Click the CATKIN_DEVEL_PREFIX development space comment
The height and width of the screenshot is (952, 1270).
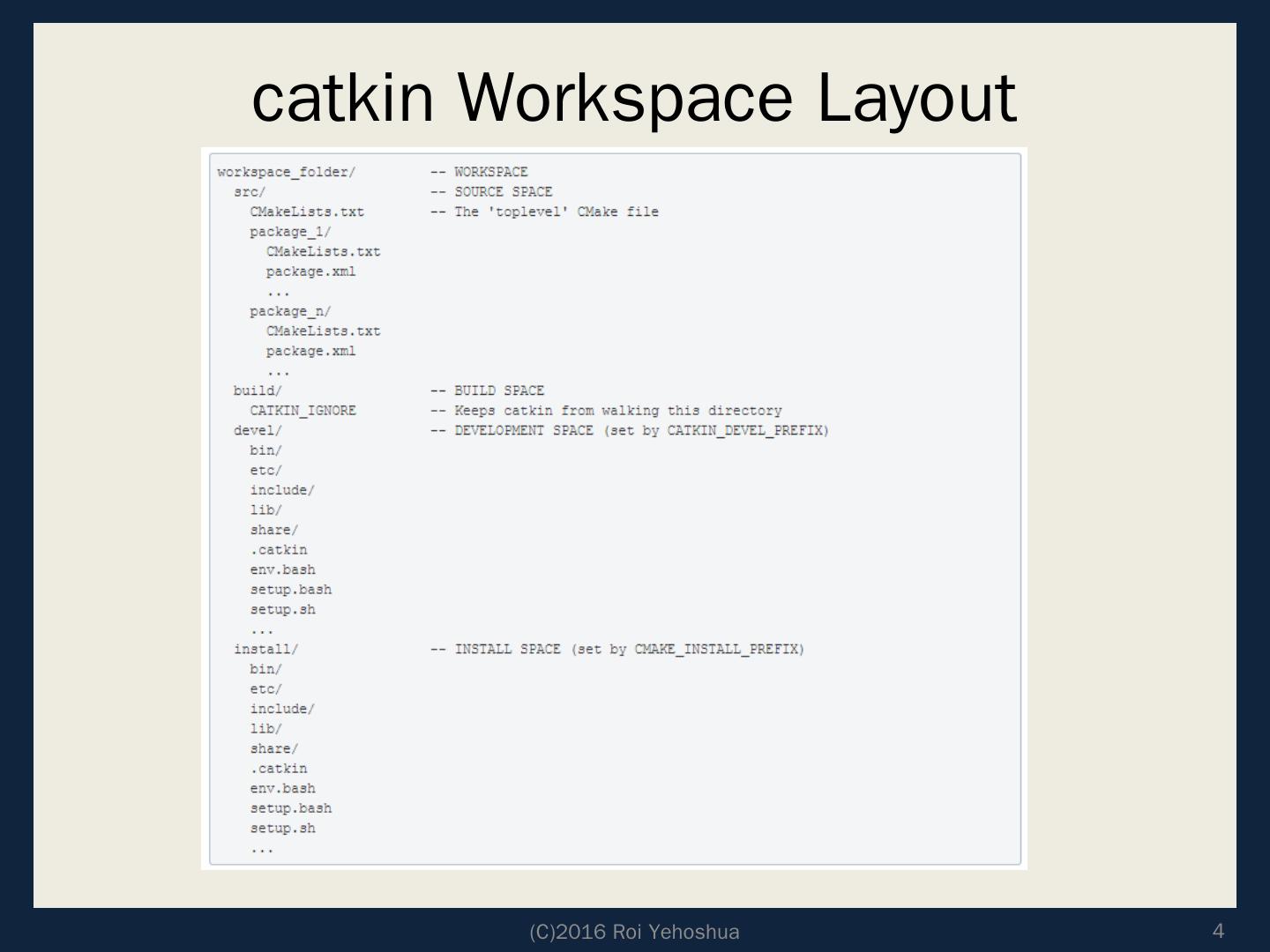[630, 430]
